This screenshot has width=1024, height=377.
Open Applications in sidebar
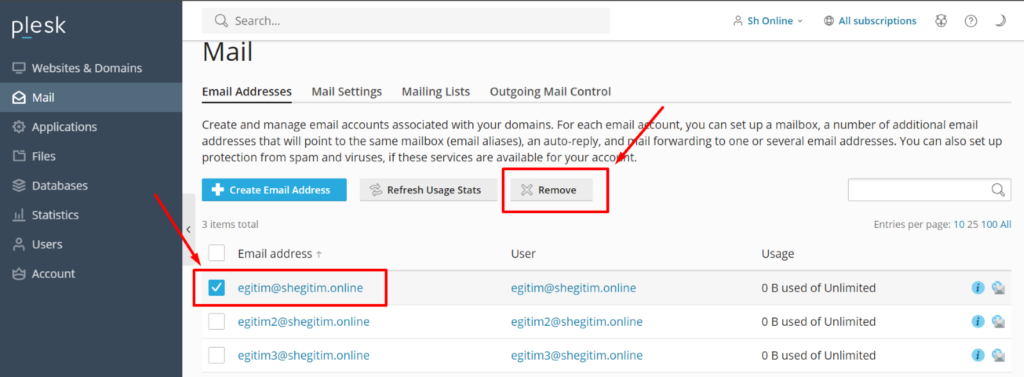click(x=91, y=127)
